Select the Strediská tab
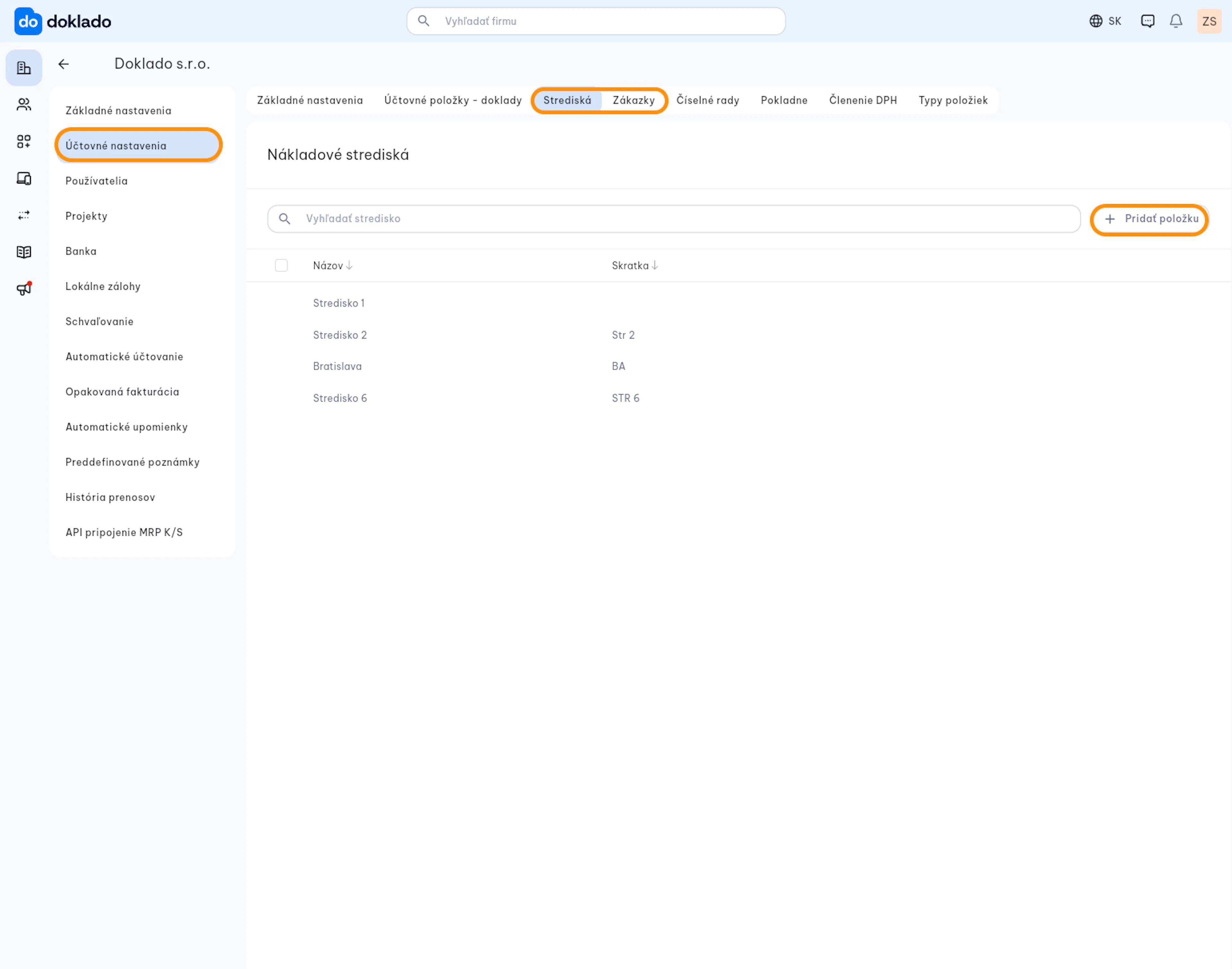1232x969 pixels. point(567,100)
